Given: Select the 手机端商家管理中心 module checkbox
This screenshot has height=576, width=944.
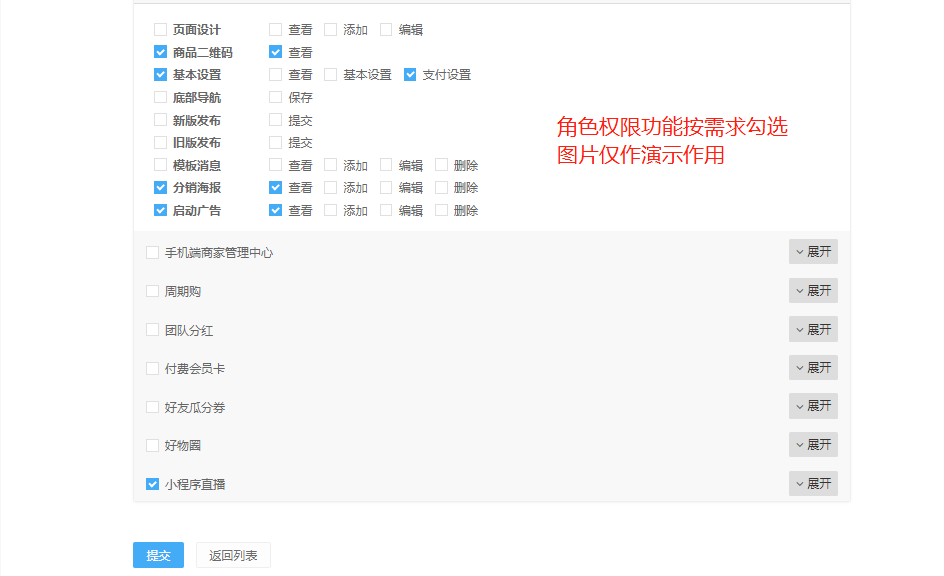Looking at the screenshot, I should (152, 253).
